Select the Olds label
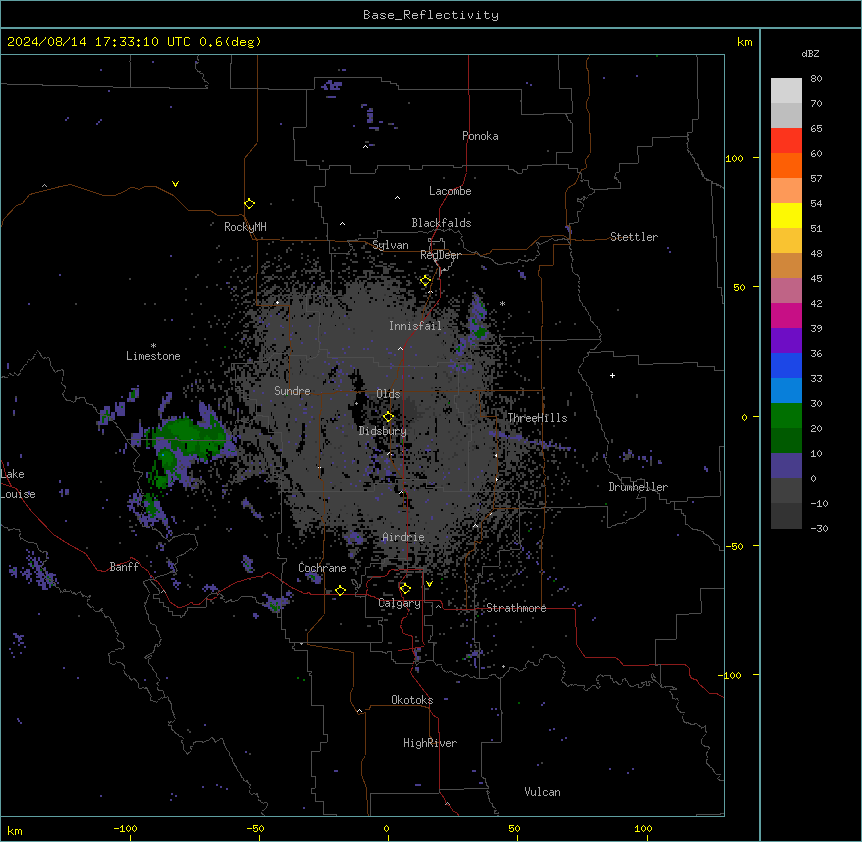The height and width of the screenshot is (842, 862). [388, 394]
